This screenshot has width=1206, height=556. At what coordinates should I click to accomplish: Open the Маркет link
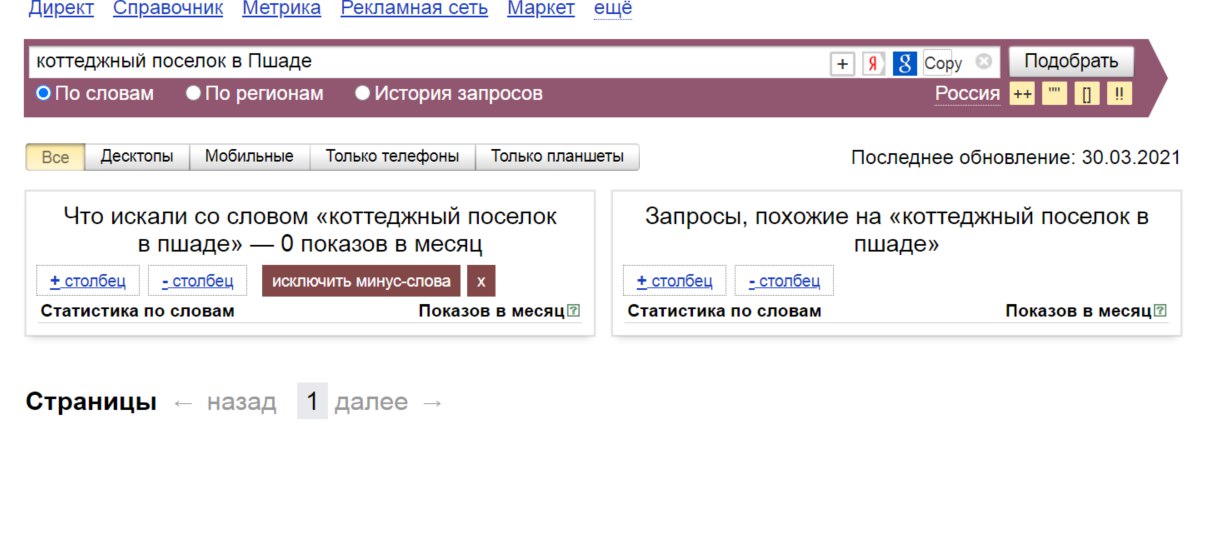(541, 9)
